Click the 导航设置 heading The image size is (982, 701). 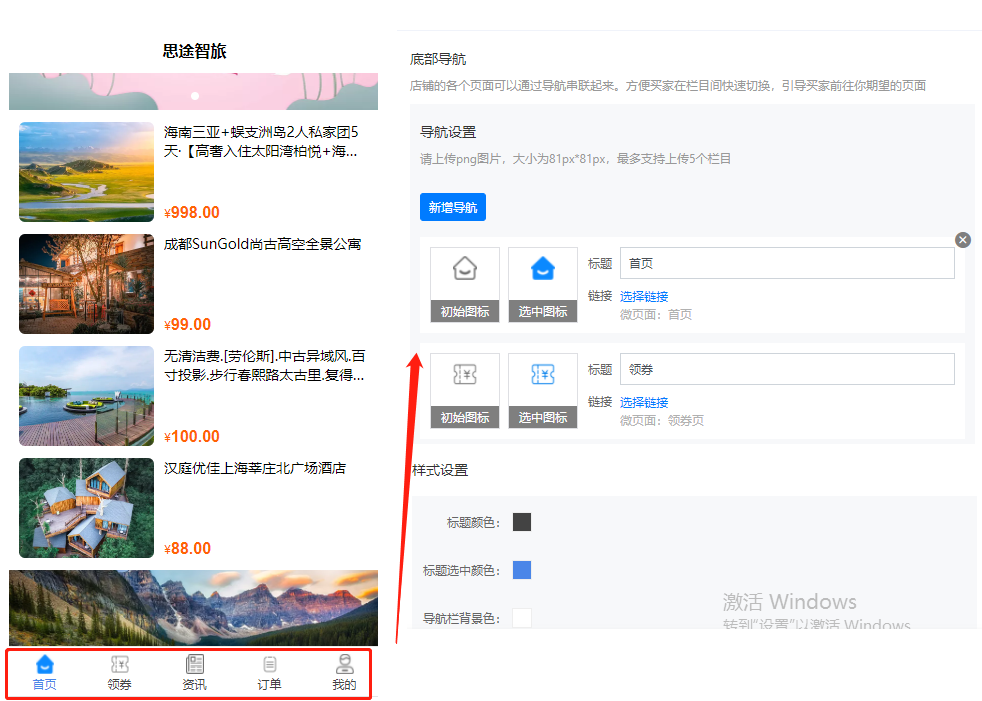tap(448, 132)
